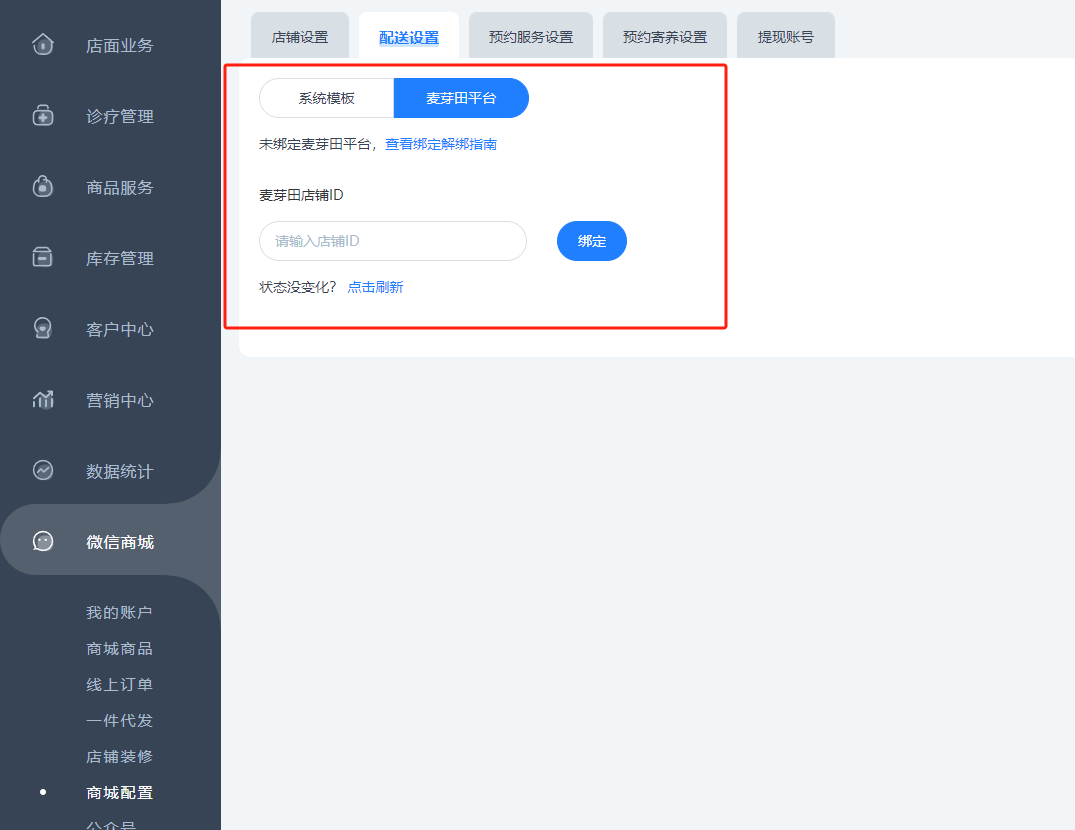Click the 营销中心 chart icon
1075x830 pixels.
click(x=43, y=400)
